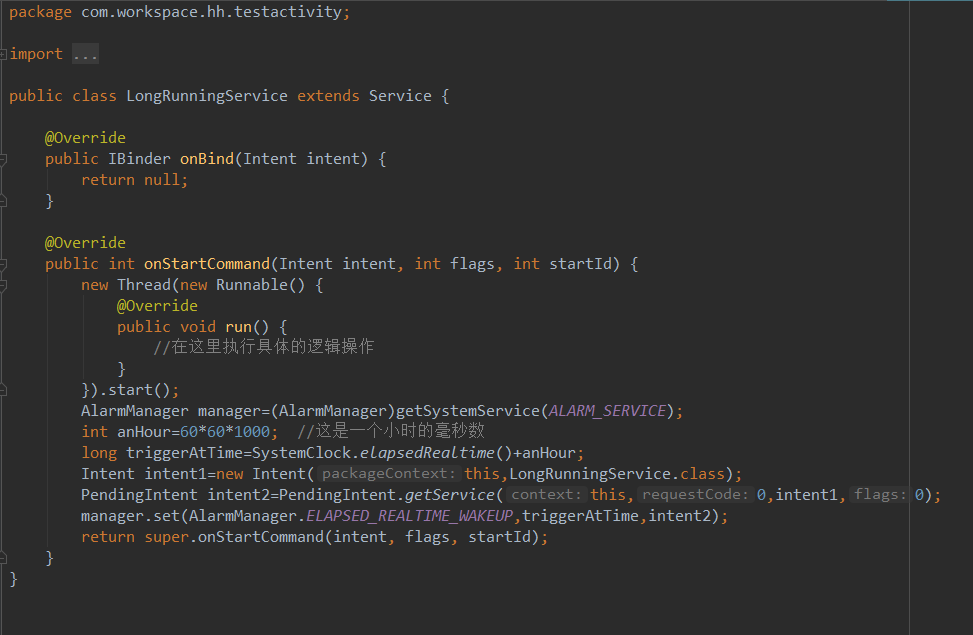
Task: Click the 'class' keyword in class declaration
Action: (x=94, y=96)
